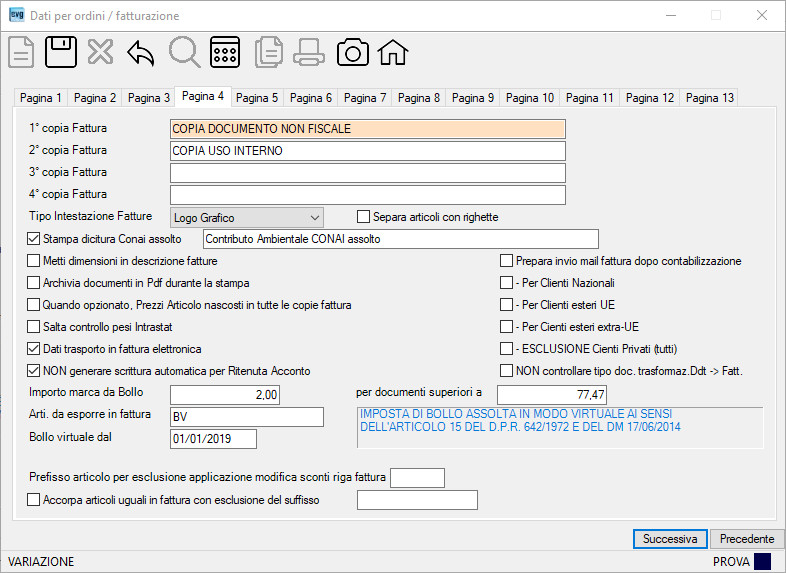Enable Archivia documenti in Pdf durante la stampa

click(x=33, y=283)
